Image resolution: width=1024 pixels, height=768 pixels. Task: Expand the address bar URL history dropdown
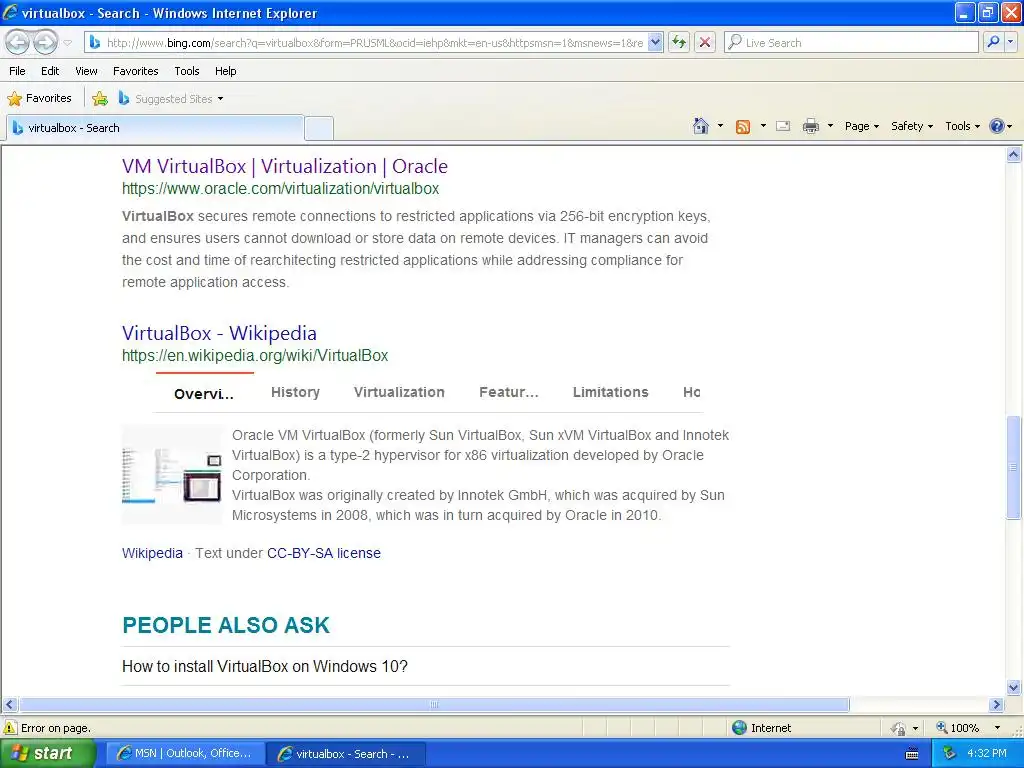(656, 42)
